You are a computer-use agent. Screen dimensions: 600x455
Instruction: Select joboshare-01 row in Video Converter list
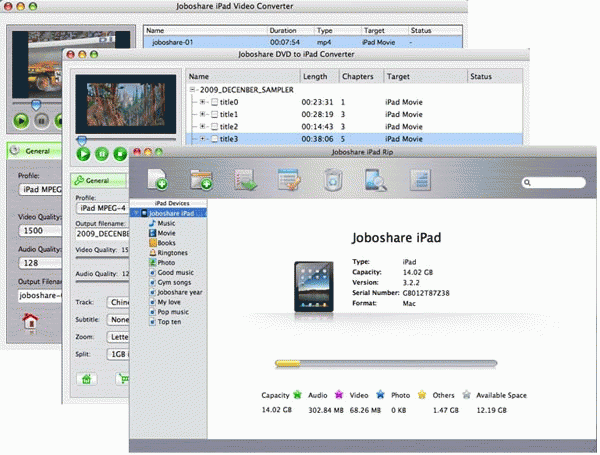(x=303, y=42)
